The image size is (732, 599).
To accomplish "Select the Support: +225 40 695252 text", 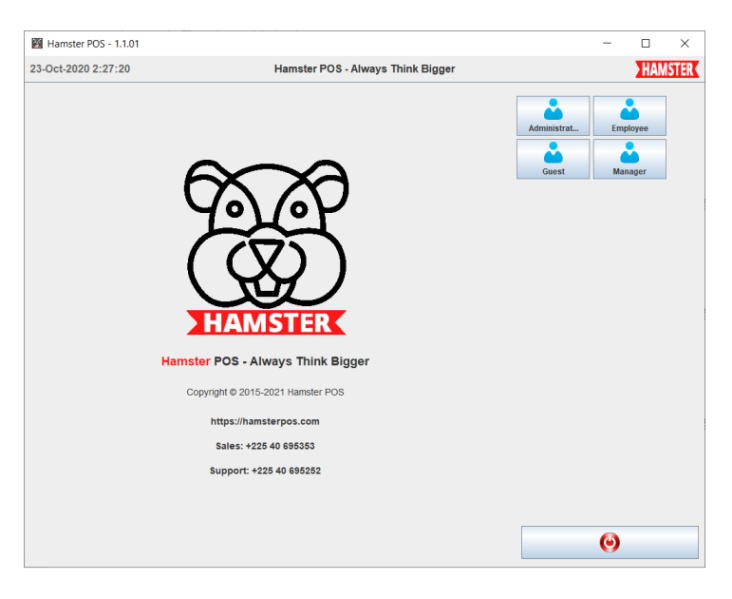I will click(265, 471).
